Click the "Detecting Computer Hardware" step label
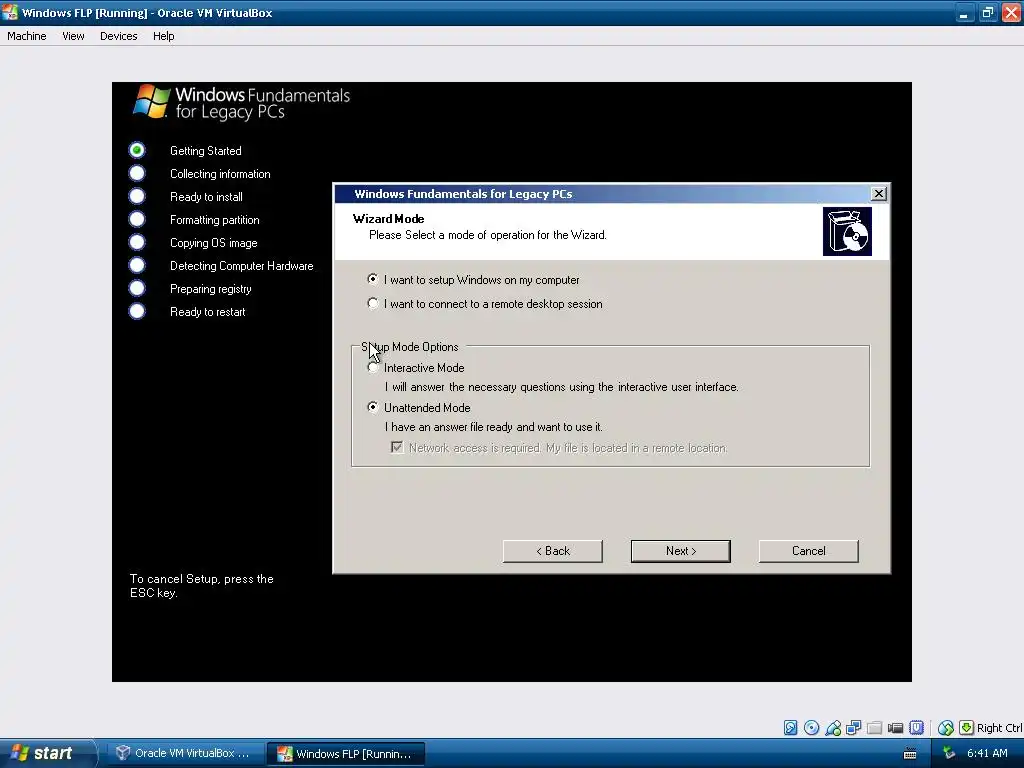The image size is (1024, 768). (x=242, y=266)
